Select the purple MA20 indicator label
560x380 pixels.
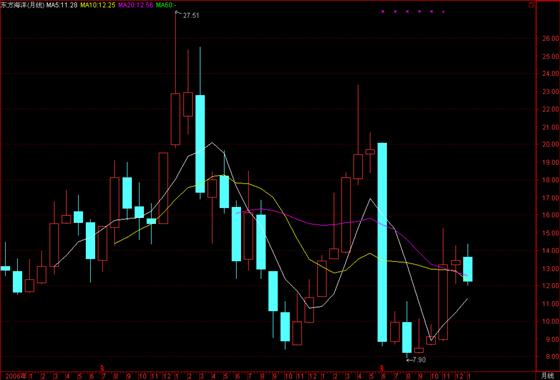pos(136,5)
